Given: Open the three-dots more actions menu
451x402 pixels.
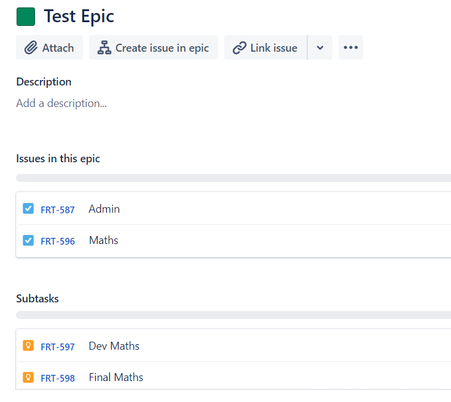Looking at the screenshot, I should point(351,47).
